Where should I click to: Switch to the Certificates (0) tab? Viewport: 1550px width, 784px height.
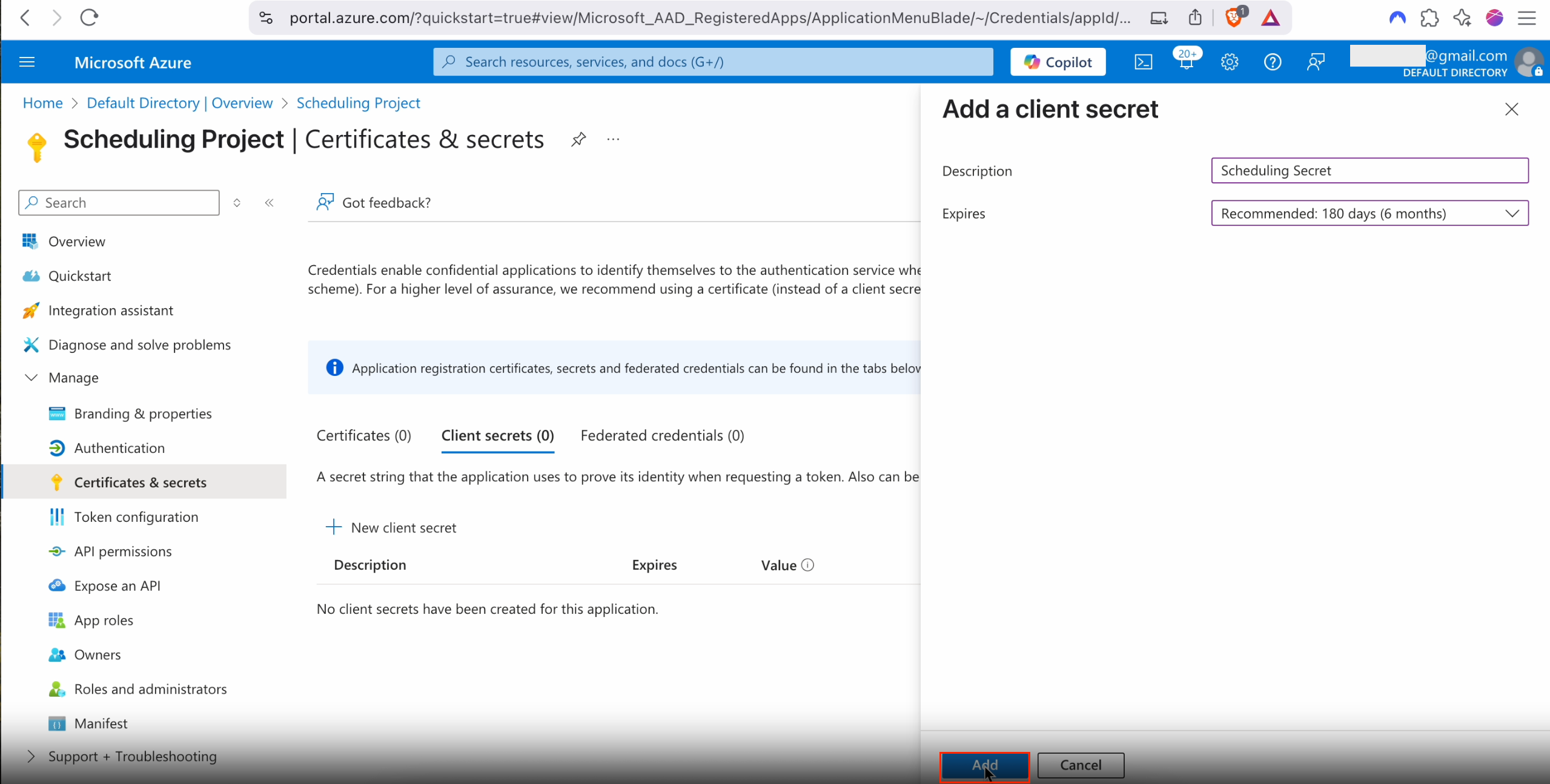click(363, 435)
